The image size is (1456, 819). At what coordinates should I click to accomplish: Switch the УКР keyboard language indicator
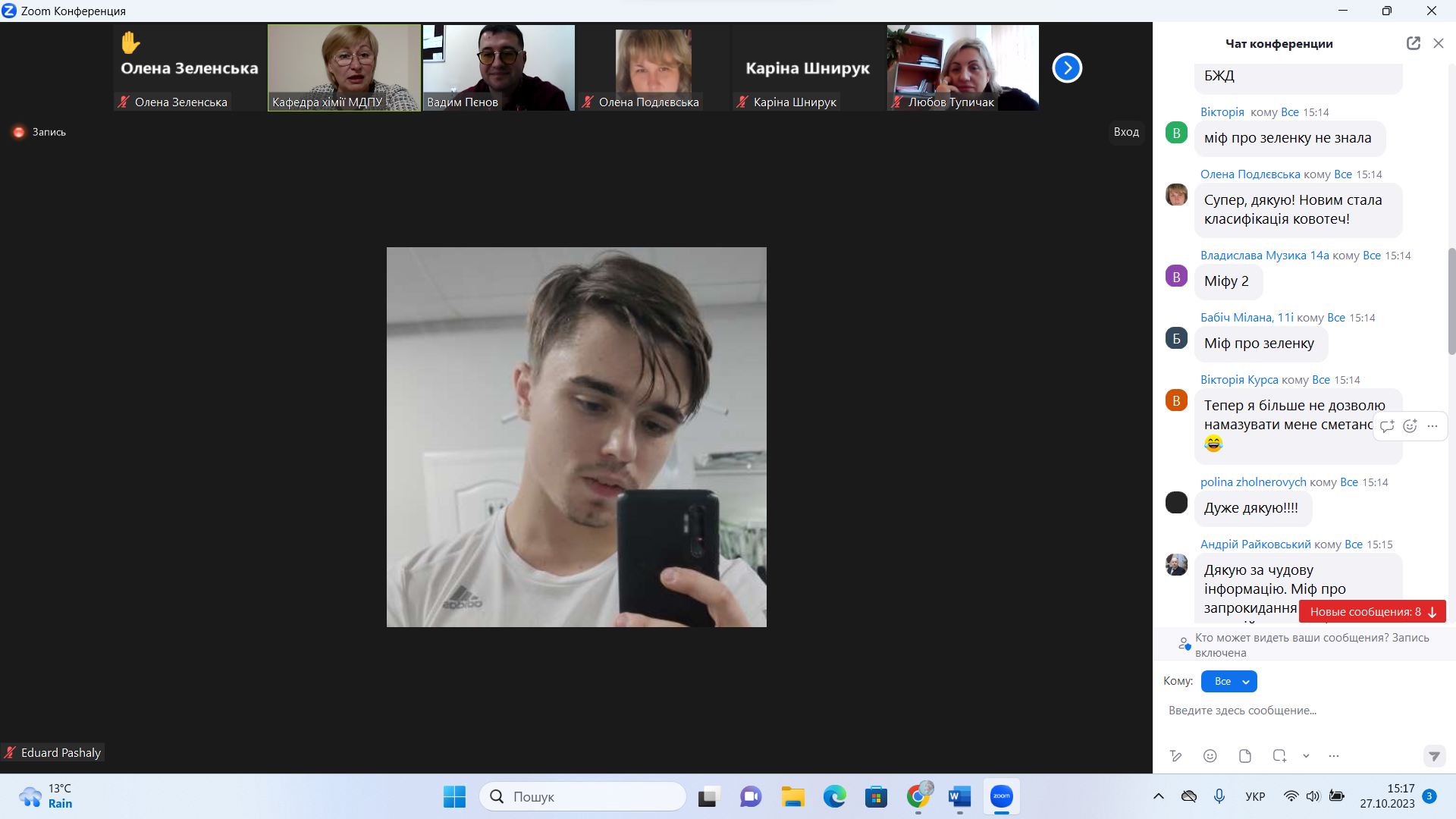tap(1255, 796)
